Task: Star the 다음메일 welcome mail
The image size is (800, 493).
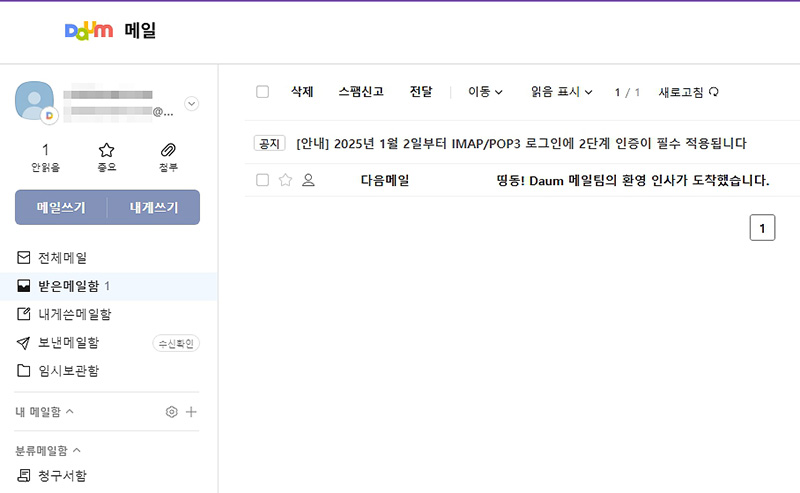Action: pos(285,180)
